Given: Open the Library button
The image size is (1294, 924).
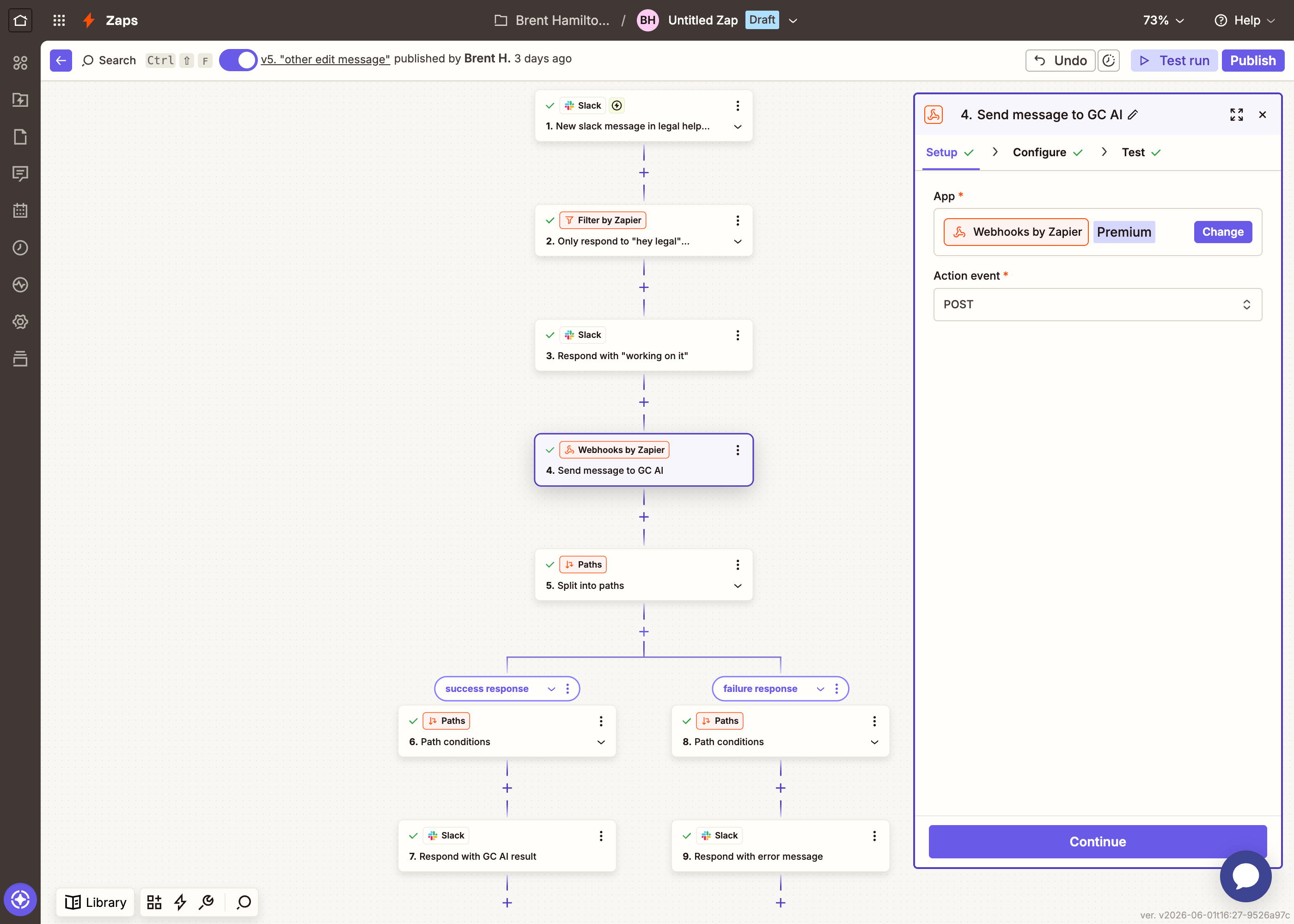Looking at the screenshot, I should coord(96,902).
